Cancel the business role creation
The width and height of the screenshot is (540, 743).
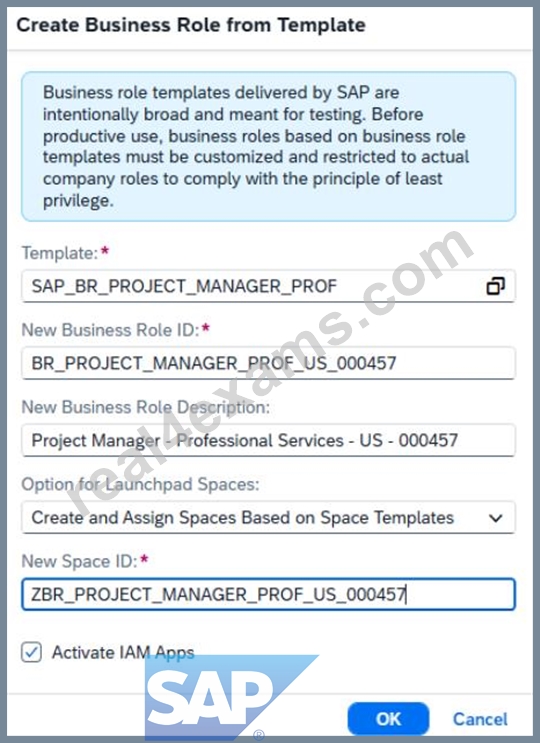coord(480,719)
